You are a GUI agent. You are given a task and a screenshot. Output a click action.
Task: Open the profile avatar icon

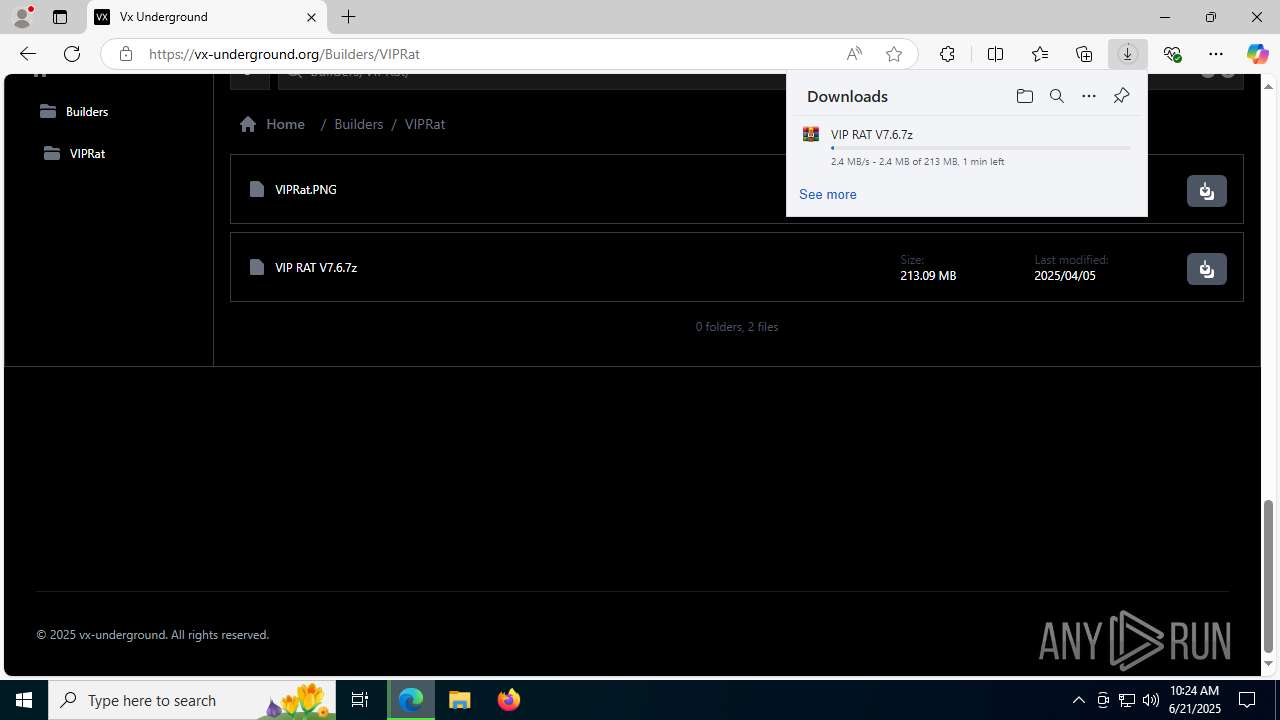click(22, 17)
